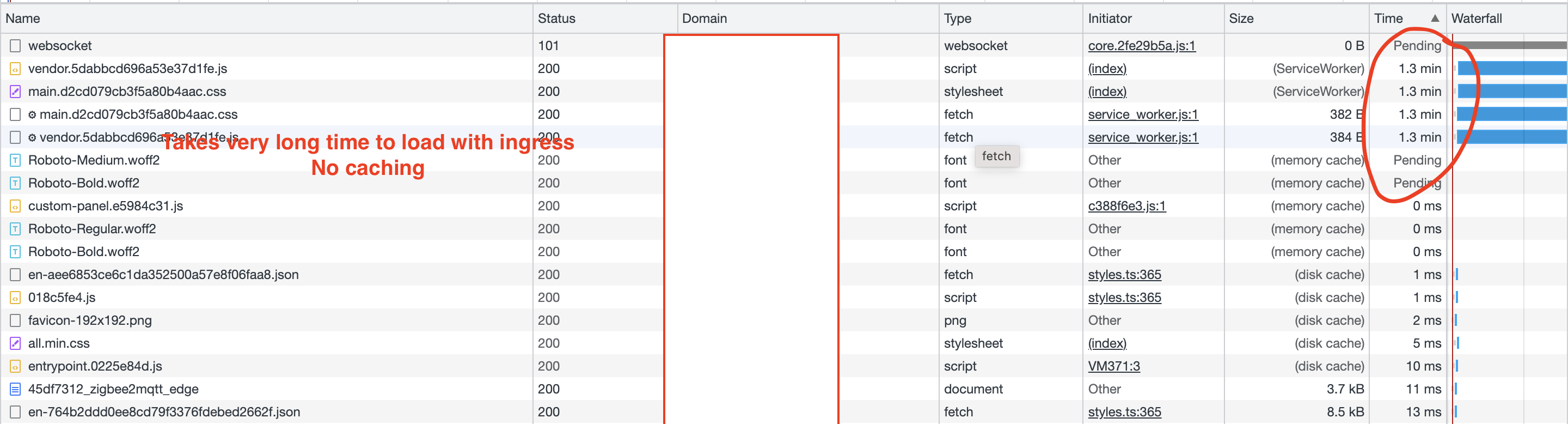This screenshot has height=424, width=1568.
Task: Open the VM371:3 initiator link
Action: coord(1114,366)
